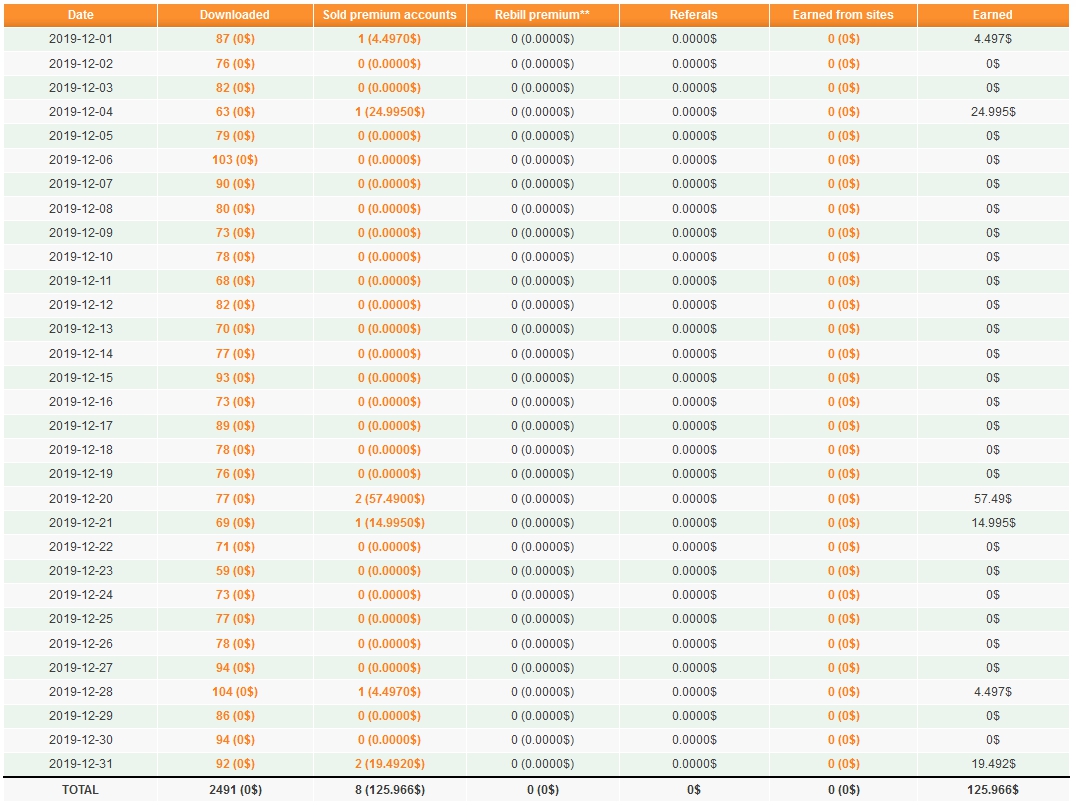The image size is (1076, 808).
Task: Click the 103 (0$) downloaded link
Action: click(x=235, y=160)
